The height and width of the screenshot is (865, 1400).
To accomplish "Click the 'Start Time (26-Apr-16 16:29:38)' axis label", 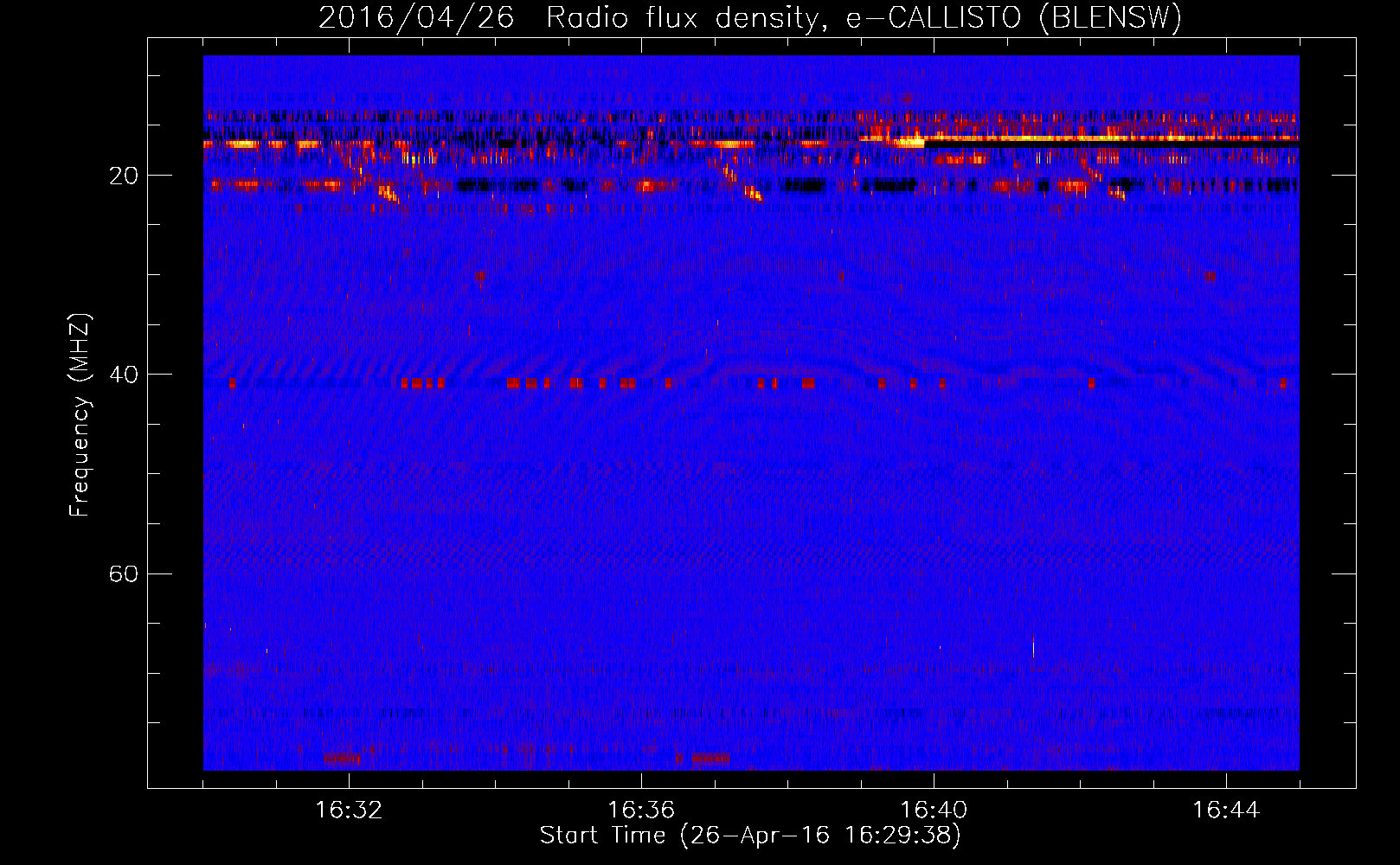I will click(x=750, y=836).
